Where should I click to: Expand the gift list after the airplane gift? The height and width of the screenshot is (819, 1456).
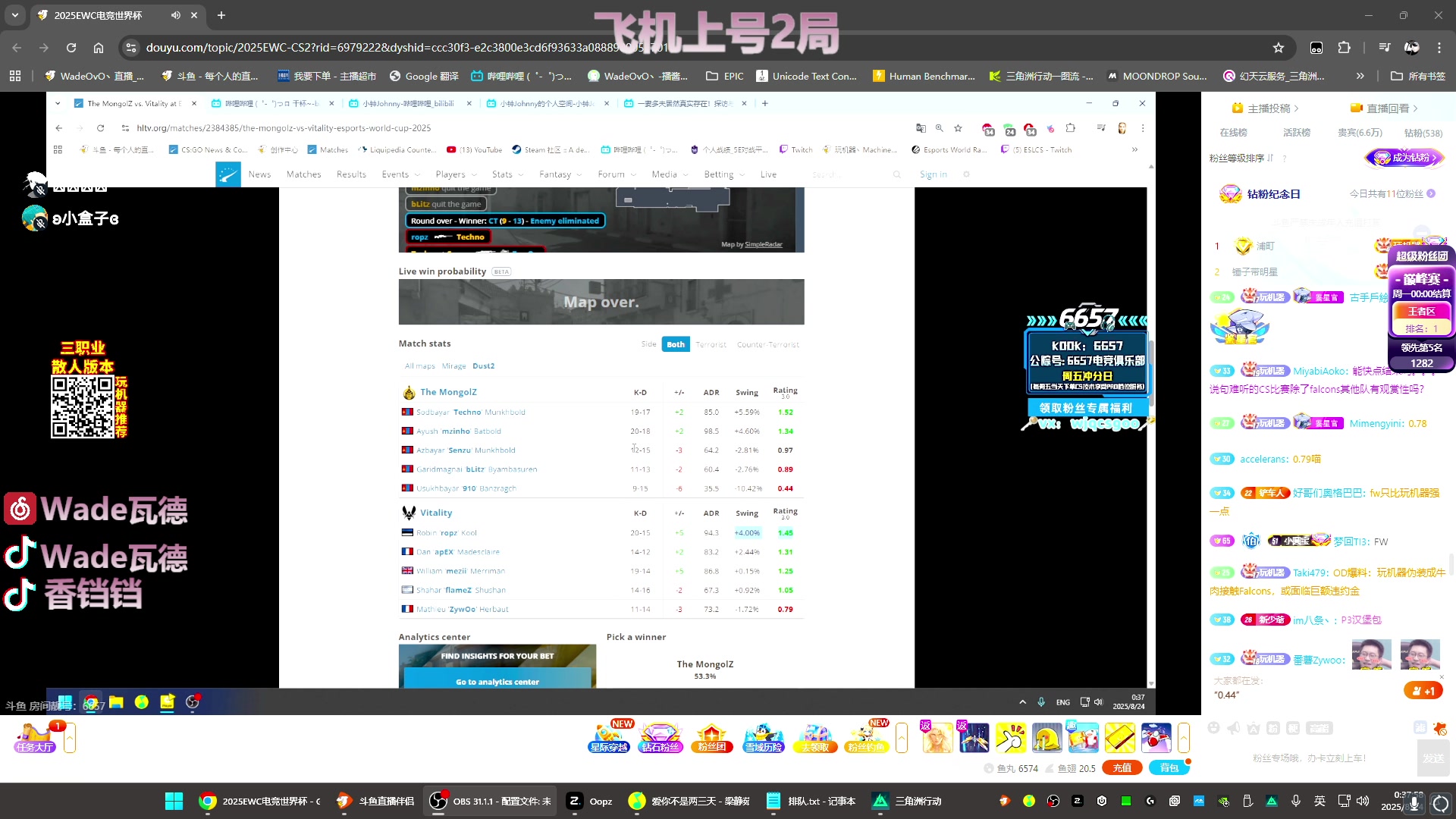pos(1184,738)
